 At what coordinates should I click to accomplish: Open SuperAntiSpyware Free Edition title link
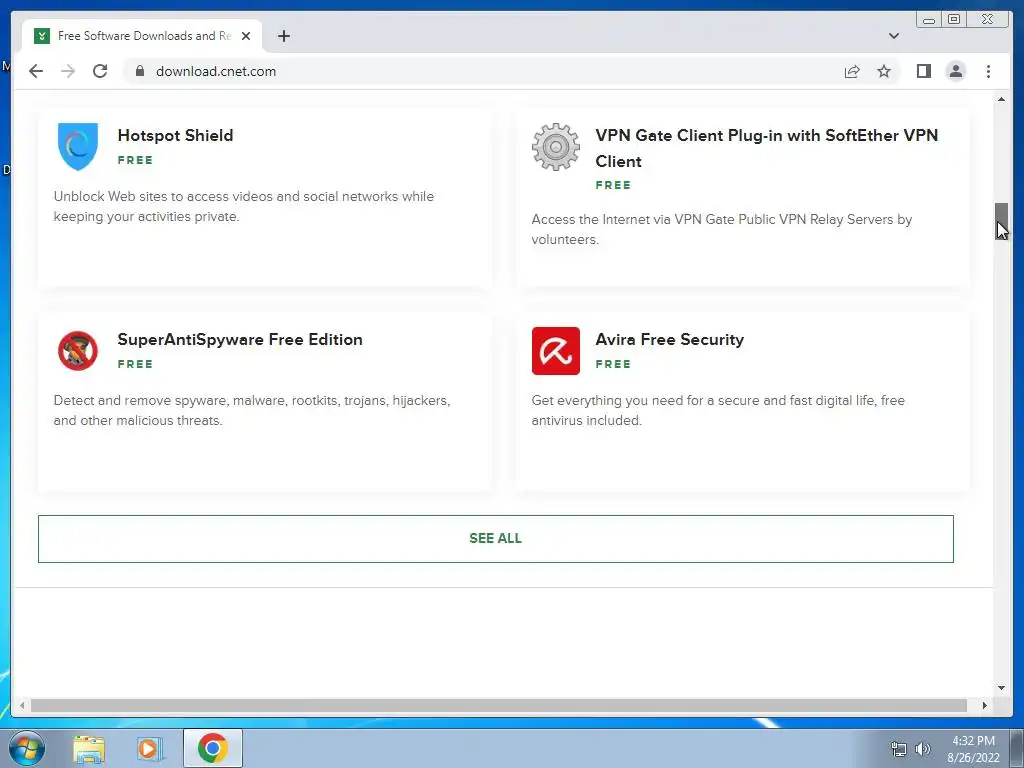[x=240, y=340]
